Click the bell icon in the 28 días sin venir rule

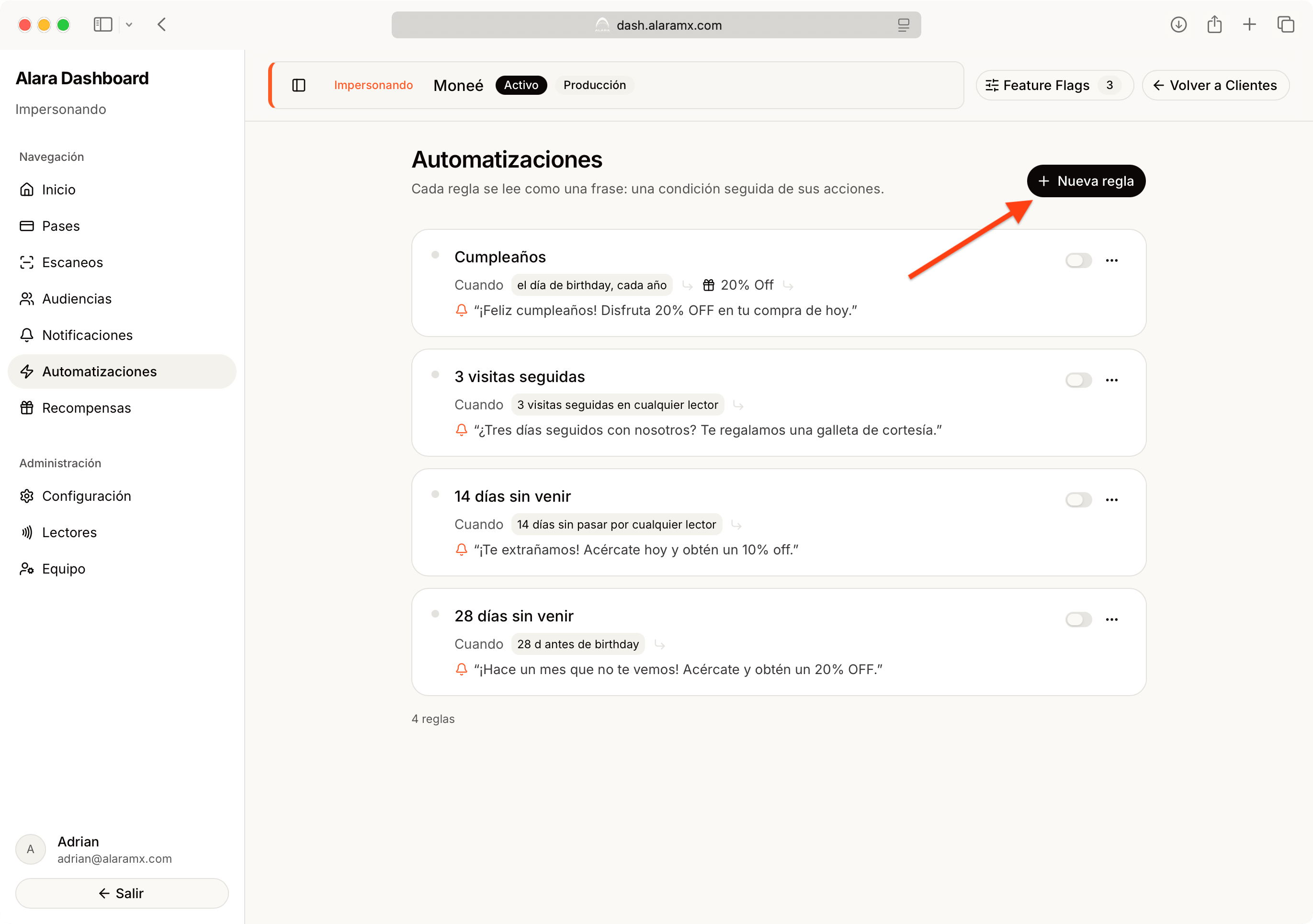(462, 670)
